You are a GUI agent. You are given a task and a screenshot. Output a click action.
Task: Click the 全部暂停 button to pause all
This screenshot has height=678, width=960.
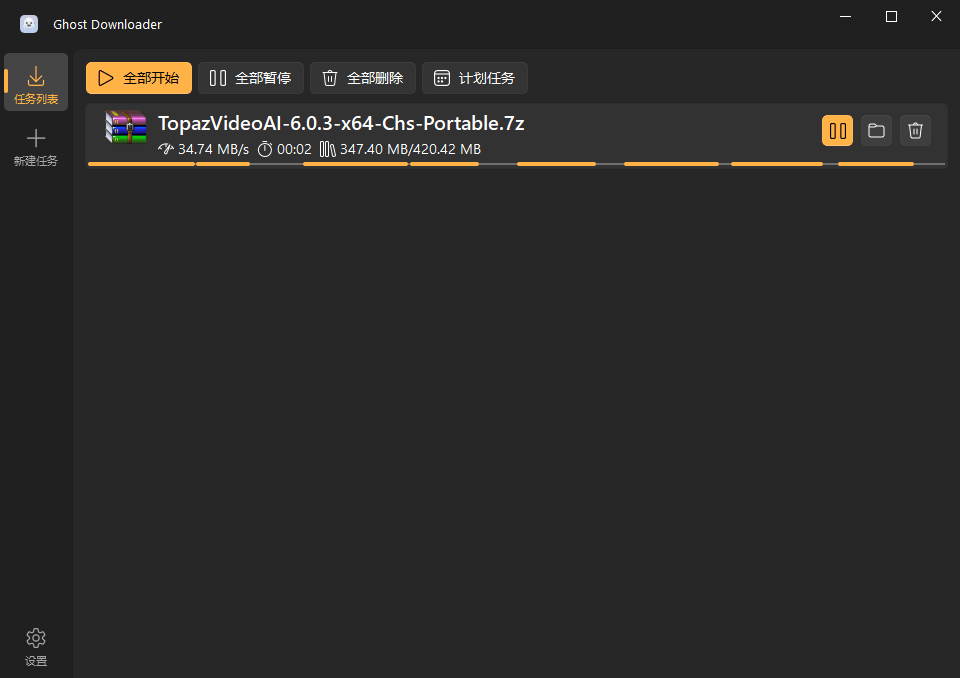(x=251, y=77)
